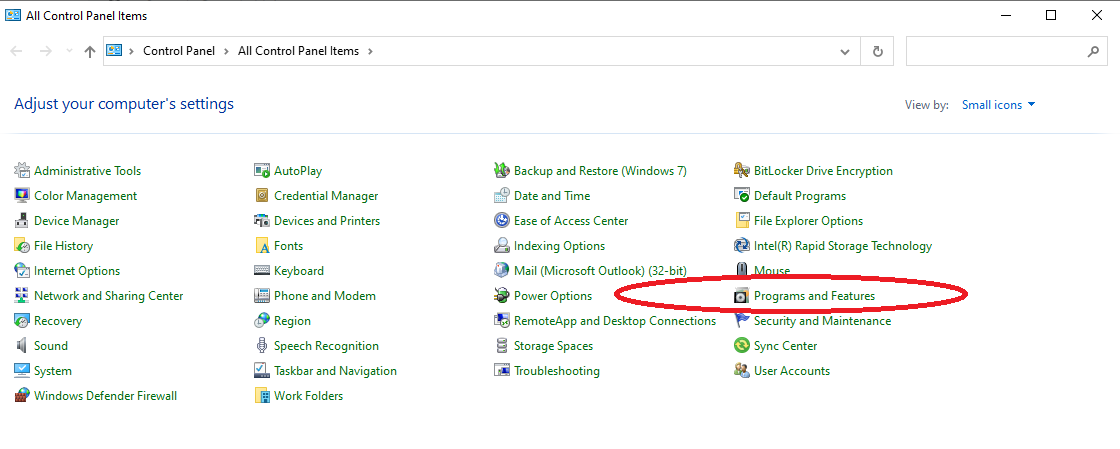Open the recent locations dropdown arrow
The image size is (1120, 449).
coord(69,51)
